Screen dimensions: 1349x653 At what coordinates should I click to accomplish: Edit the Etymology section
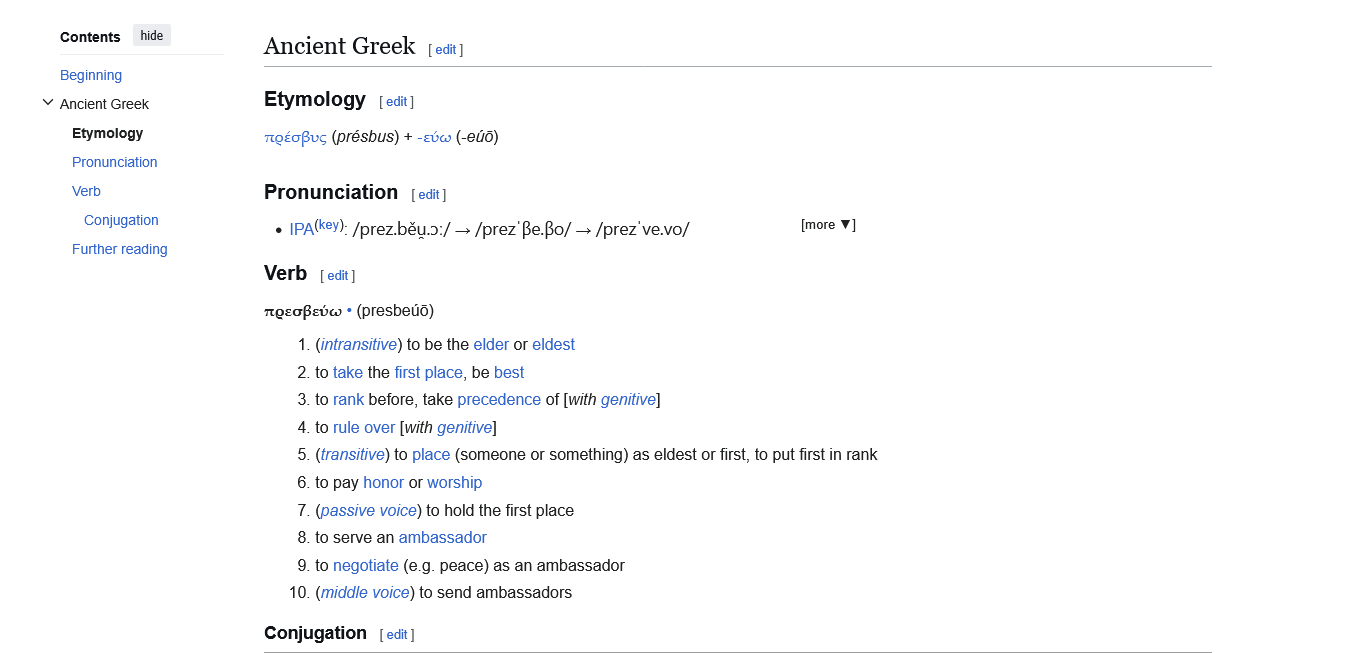pos(396,102)
